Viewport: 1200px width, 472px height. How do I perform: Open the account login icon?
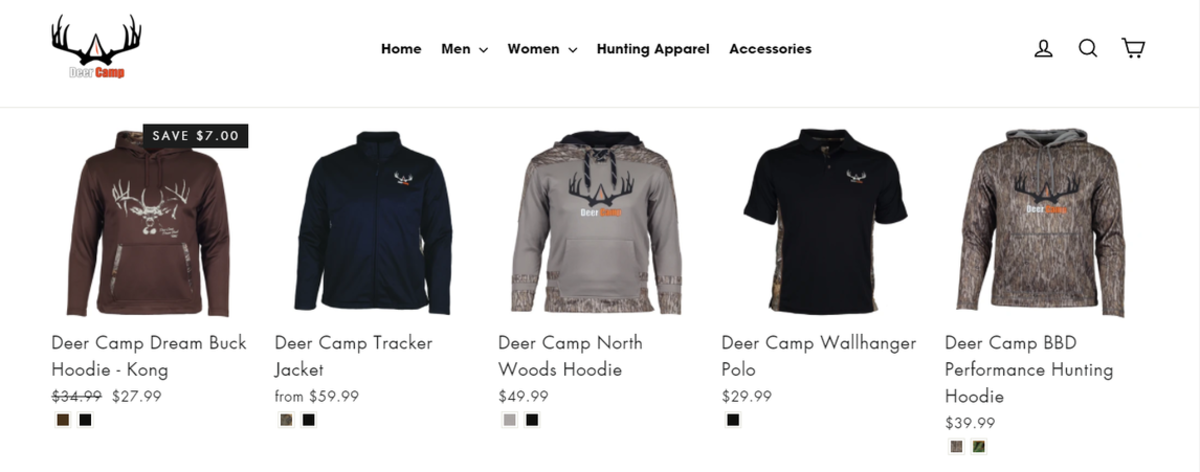(1043, 48)
